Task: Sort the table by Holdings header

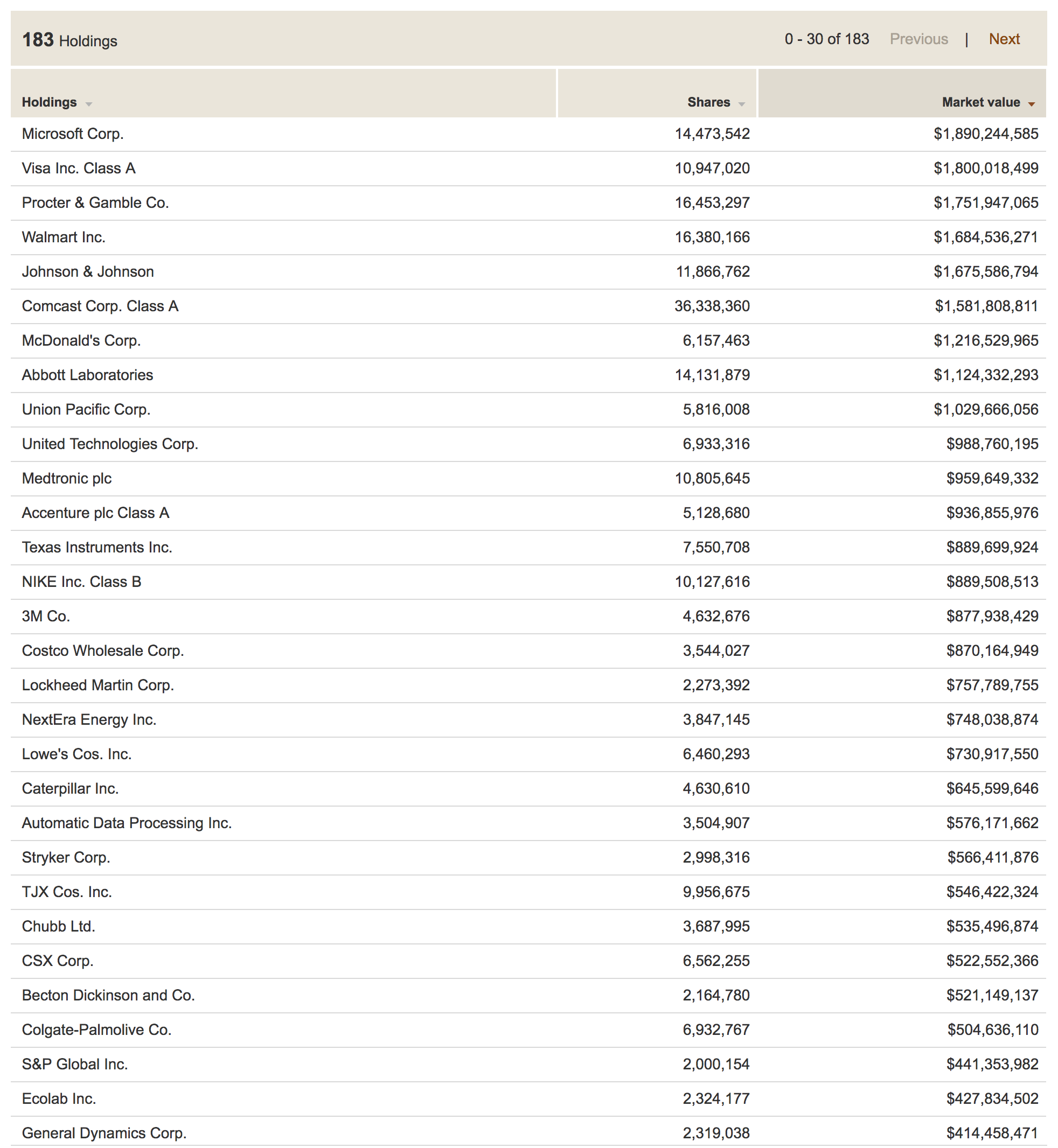Action: coord(50,102)
